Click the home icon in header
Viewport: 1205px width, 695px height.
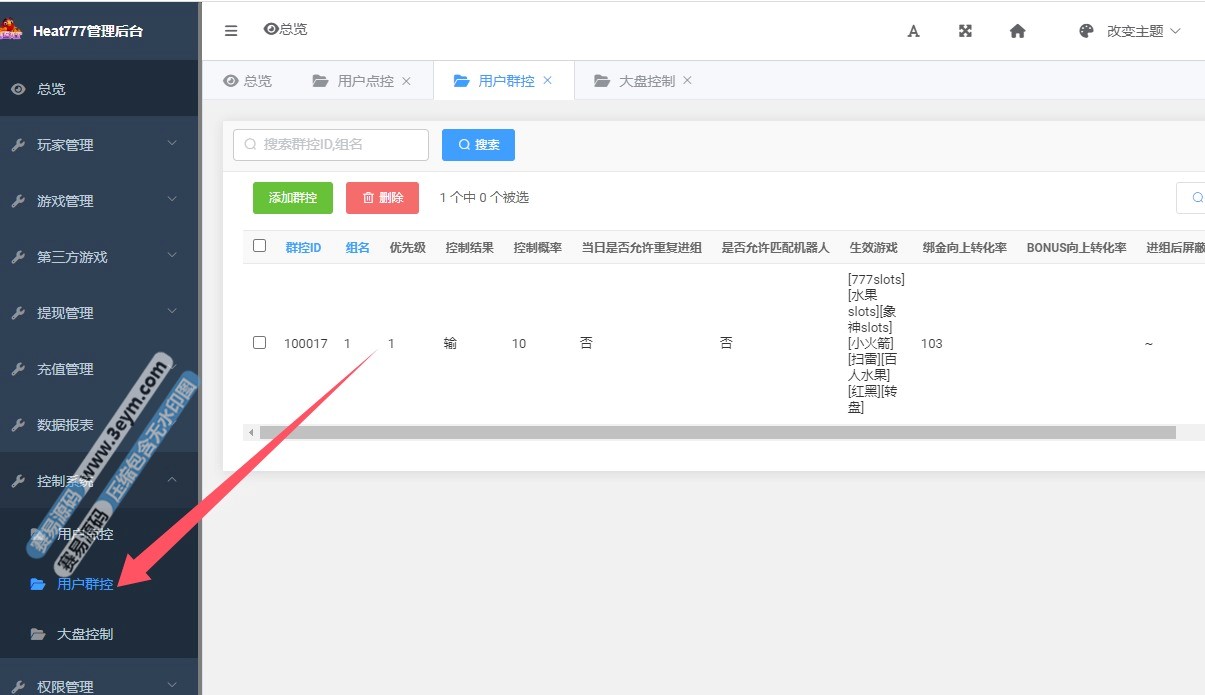1017,31
